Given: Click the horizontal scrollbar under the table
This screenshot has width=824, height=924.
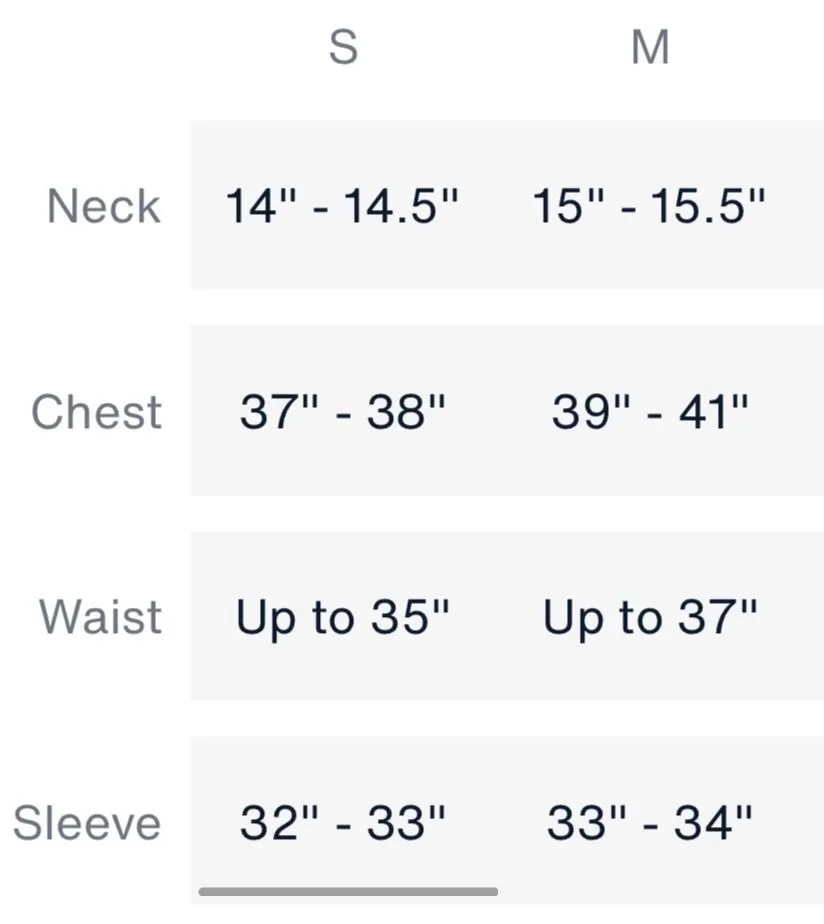Looking at the screenshot, I should click(x=348, y=892).
